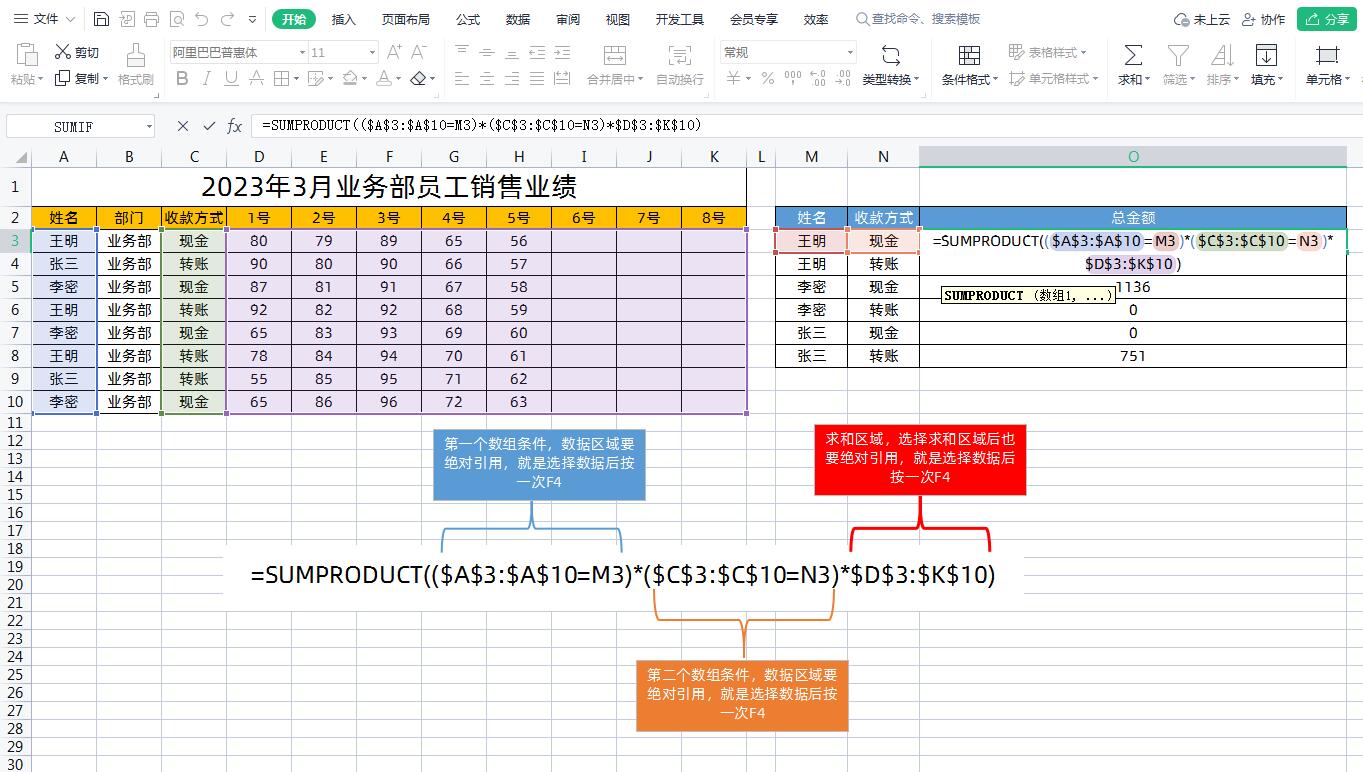Open the border style dropdown

point(296,78)
